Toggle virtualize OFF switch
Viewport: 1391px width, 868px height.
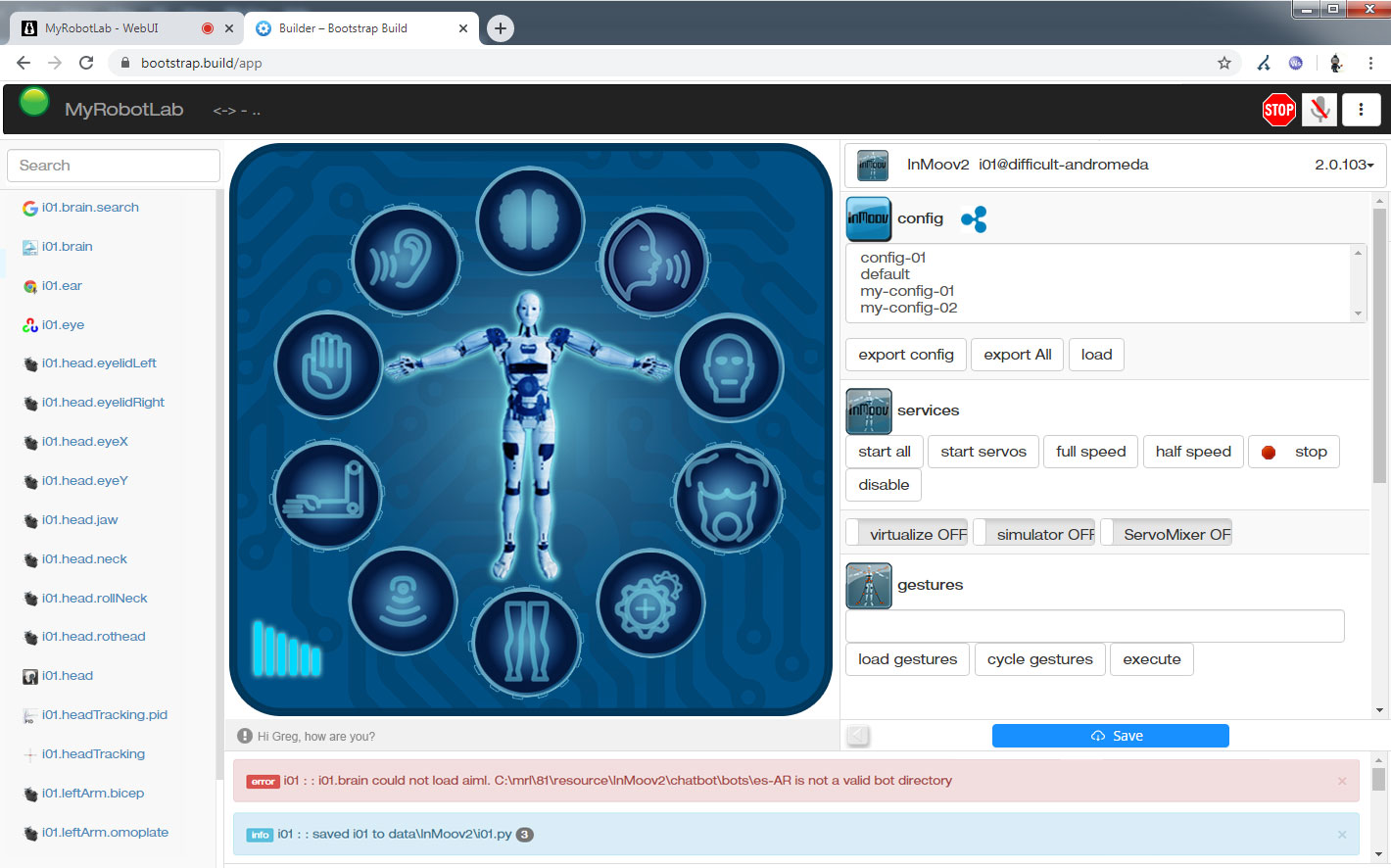(x=907, y=534)
